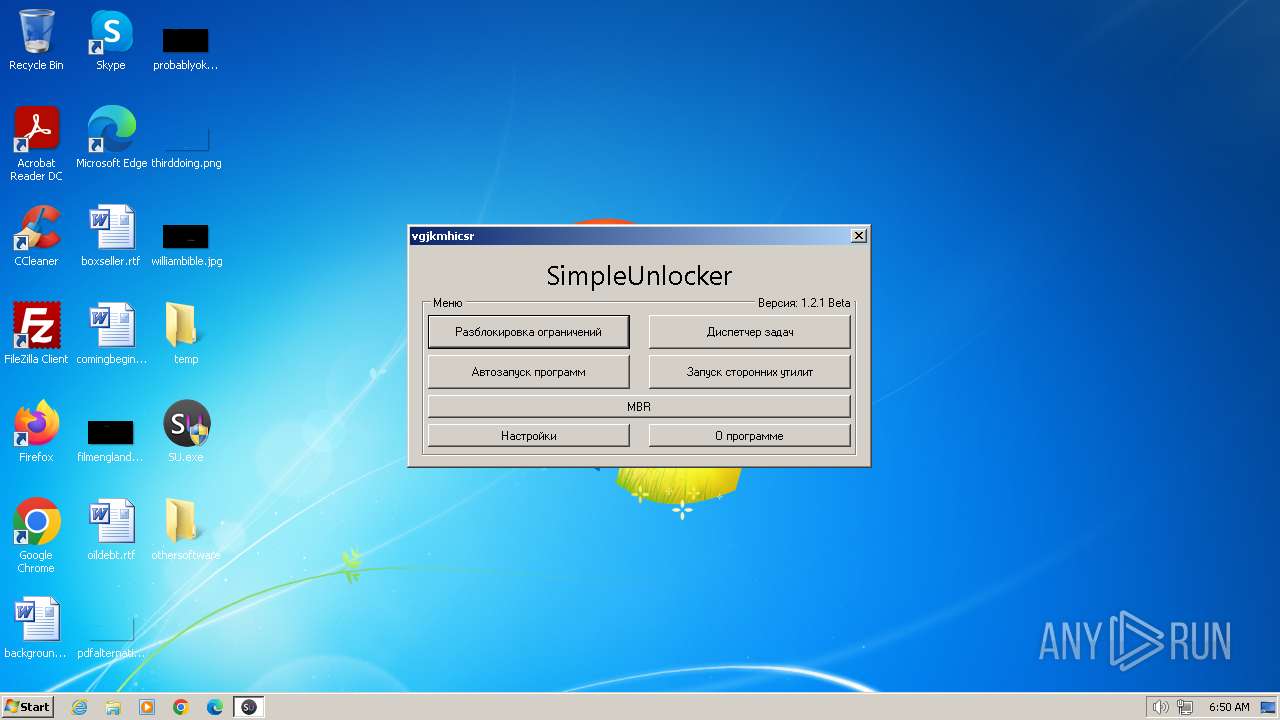The image size is (1280, 720).
Task: Open the Recycle Bin desktop icon
Action: pos(36,40)
